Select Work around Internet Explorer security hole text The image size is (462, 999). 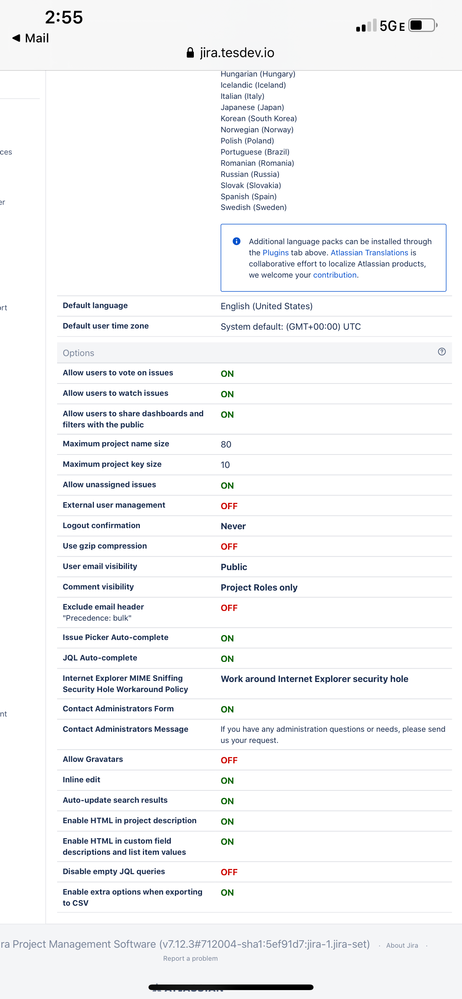click(314, 679)
